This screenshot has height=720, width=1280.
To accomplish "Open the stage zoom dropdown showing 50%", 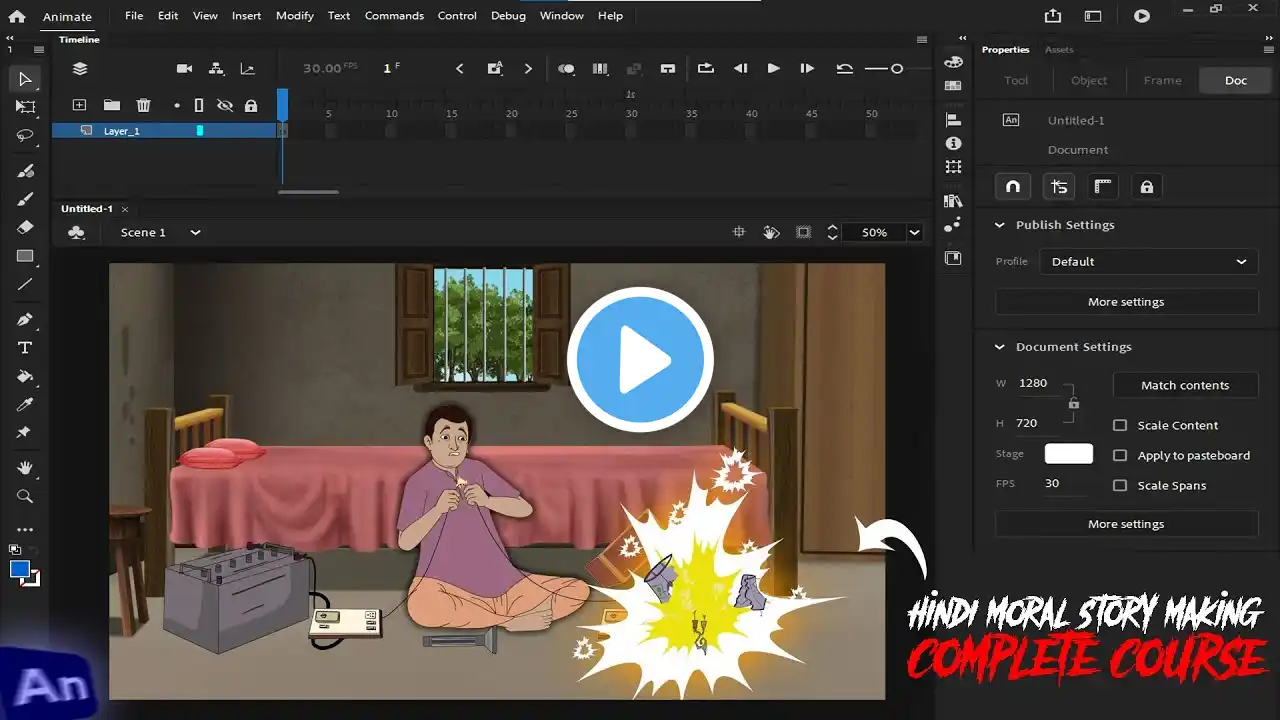I will 913,232.
